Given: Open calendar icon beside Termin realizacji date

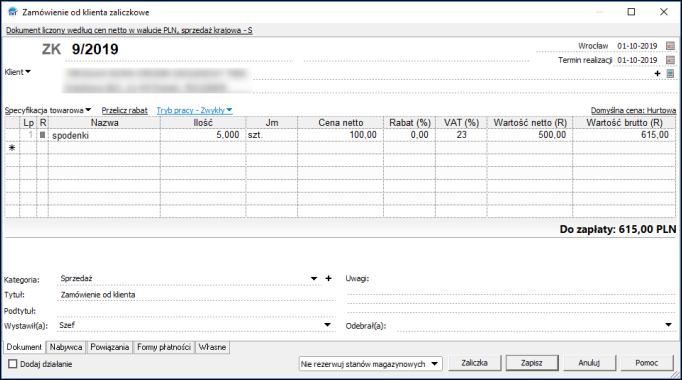Looking at the screenshot, I should pyautogui.click(x=670, y=60).
